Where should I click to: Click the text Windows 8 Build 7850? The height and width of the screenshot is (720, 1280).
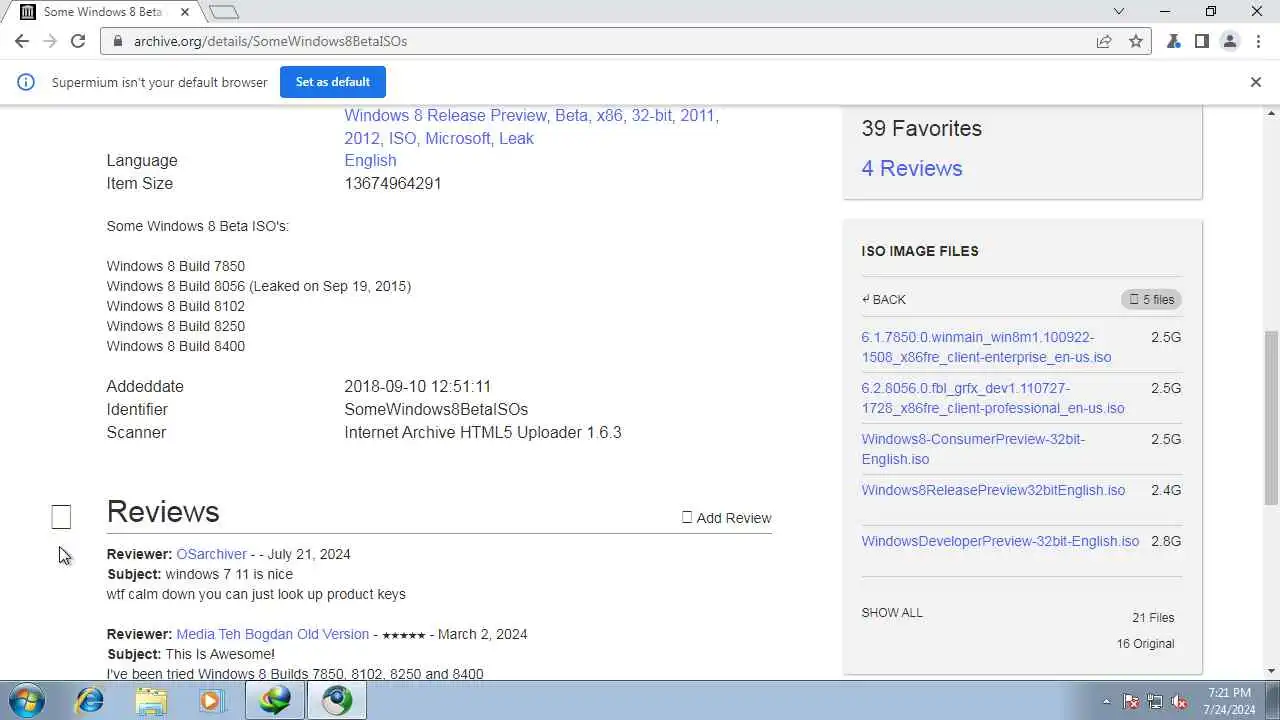pos(176,266)
